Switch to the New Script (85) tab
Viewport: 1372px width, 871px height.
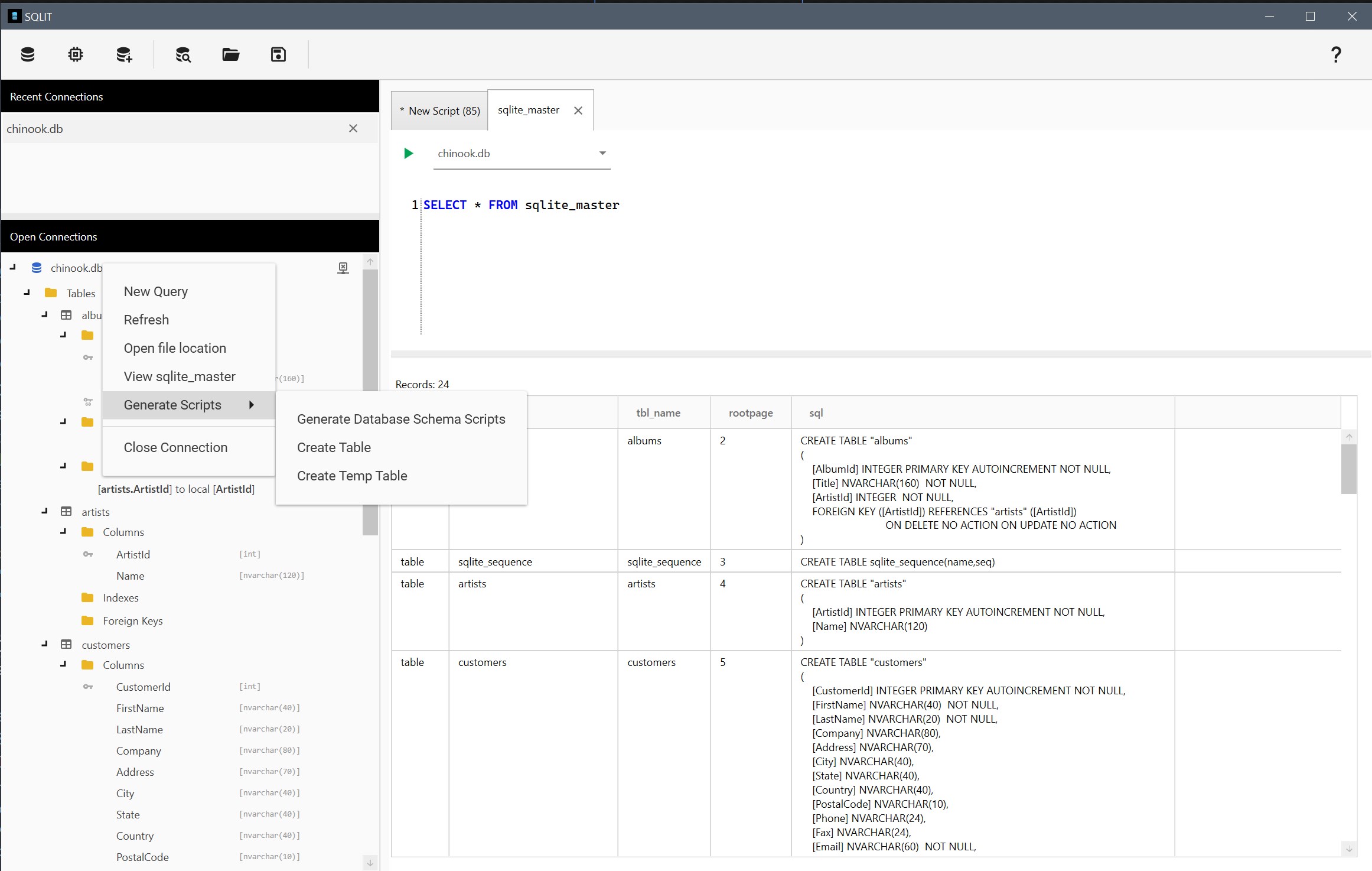coord(439,110)
